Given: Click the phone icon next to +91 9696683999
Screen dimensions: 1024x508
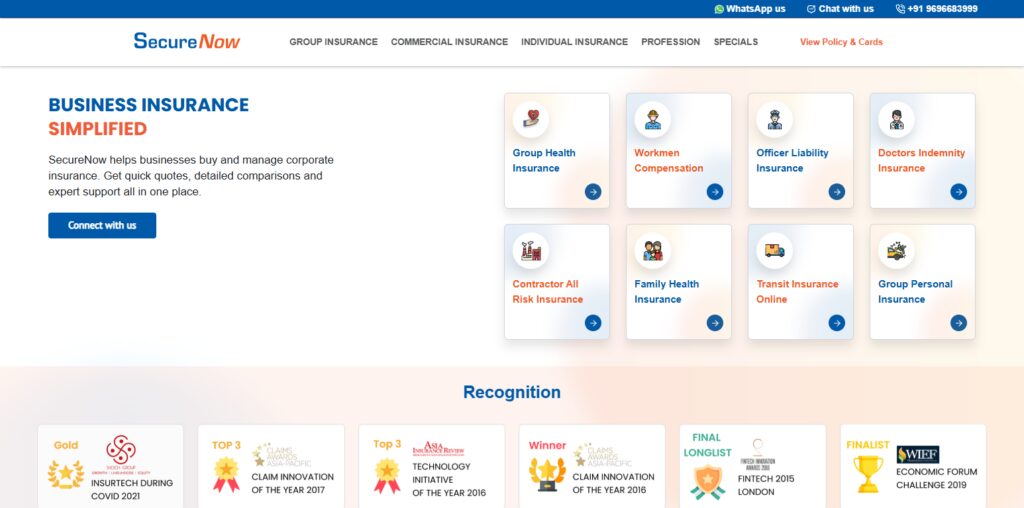Looking at the screenshot, I should (x=901, y=9).
